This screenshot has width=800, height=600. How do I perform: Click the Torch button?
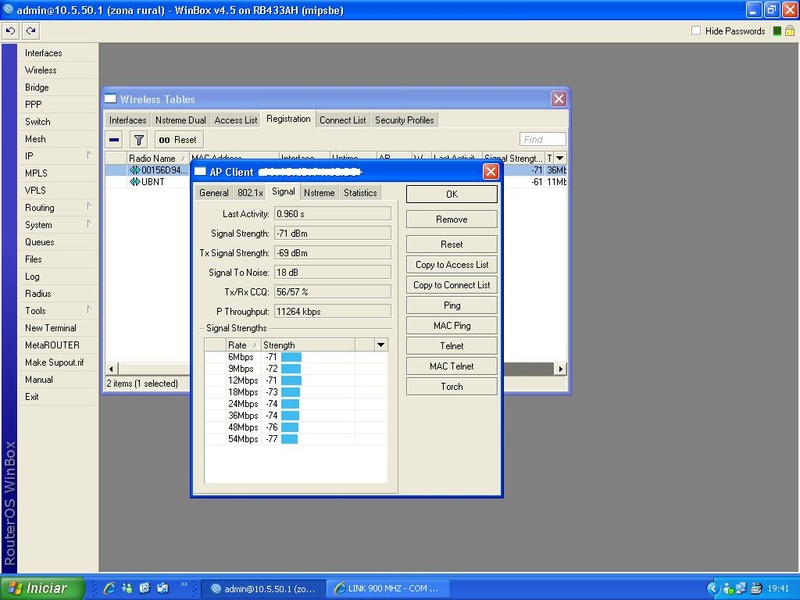[x=452, y=387]
